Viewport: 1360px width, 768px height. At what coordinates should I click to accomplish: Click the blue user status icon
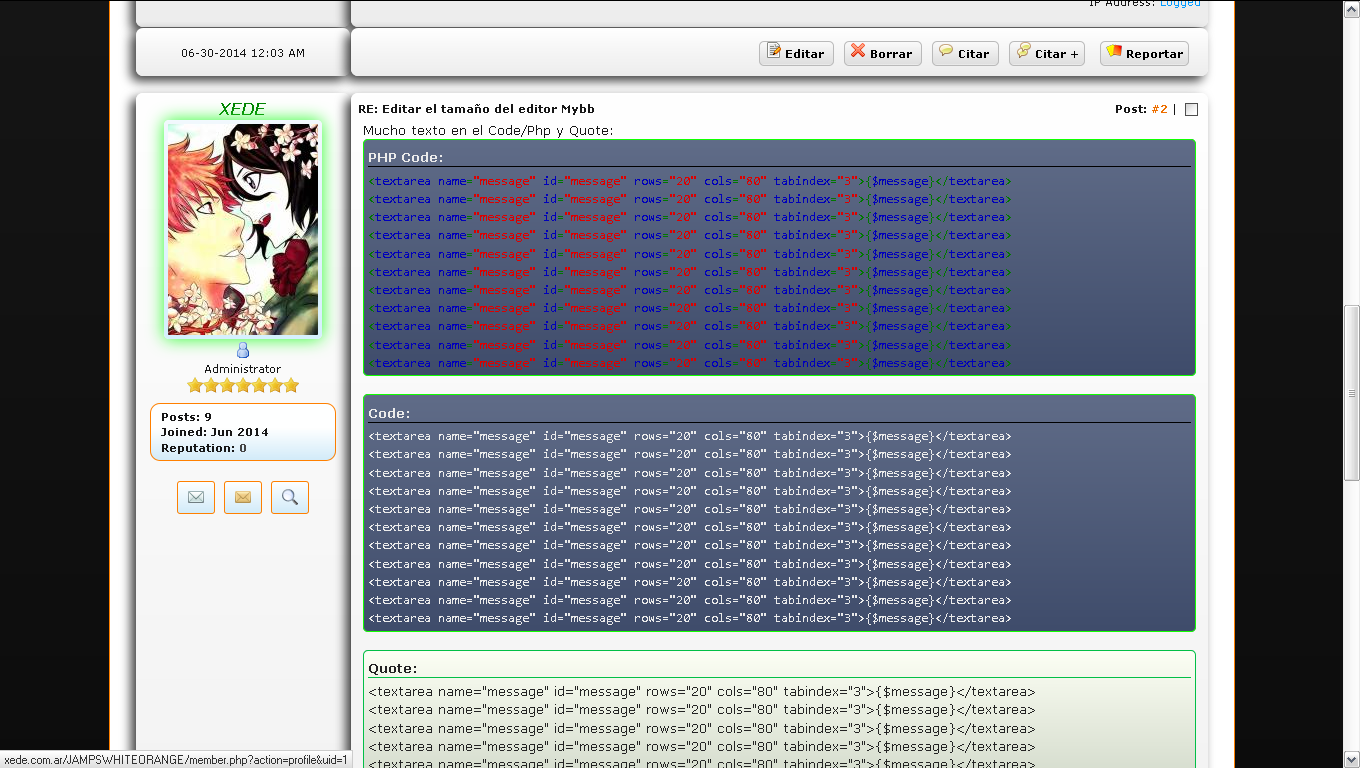[x=243, y=350]
